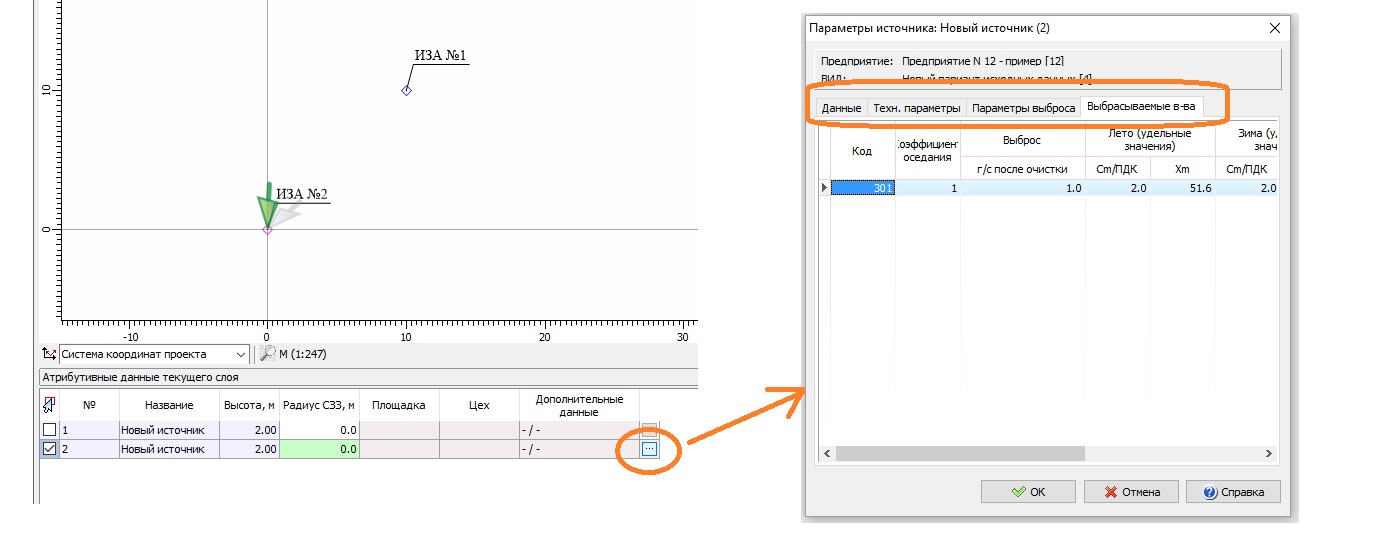The height and width of the screenshot is (544, 1382).
Task: Click the coordinate system axes icon
Action: coord(48,354)
